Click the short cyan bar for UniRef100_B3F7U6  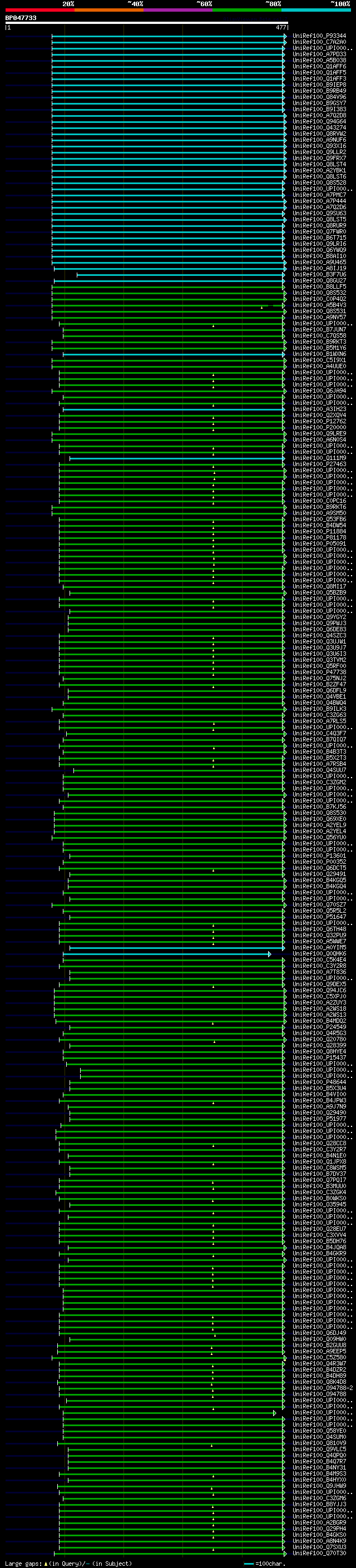tap(181, 275)
